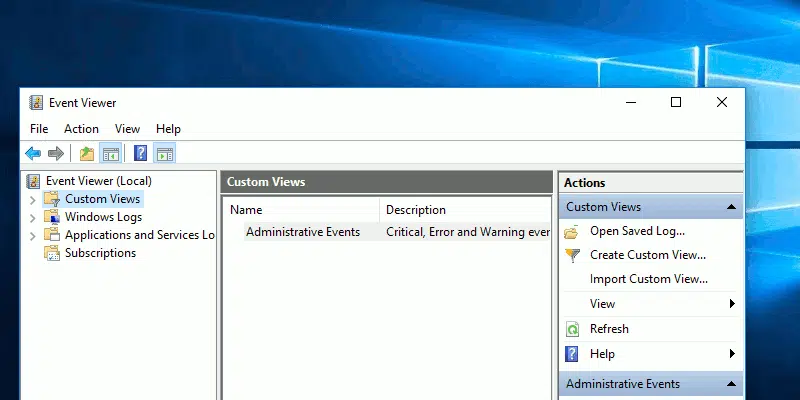
Task: Toggle the Show/Hide Console Tree icon
Action: tap(111, 153)
